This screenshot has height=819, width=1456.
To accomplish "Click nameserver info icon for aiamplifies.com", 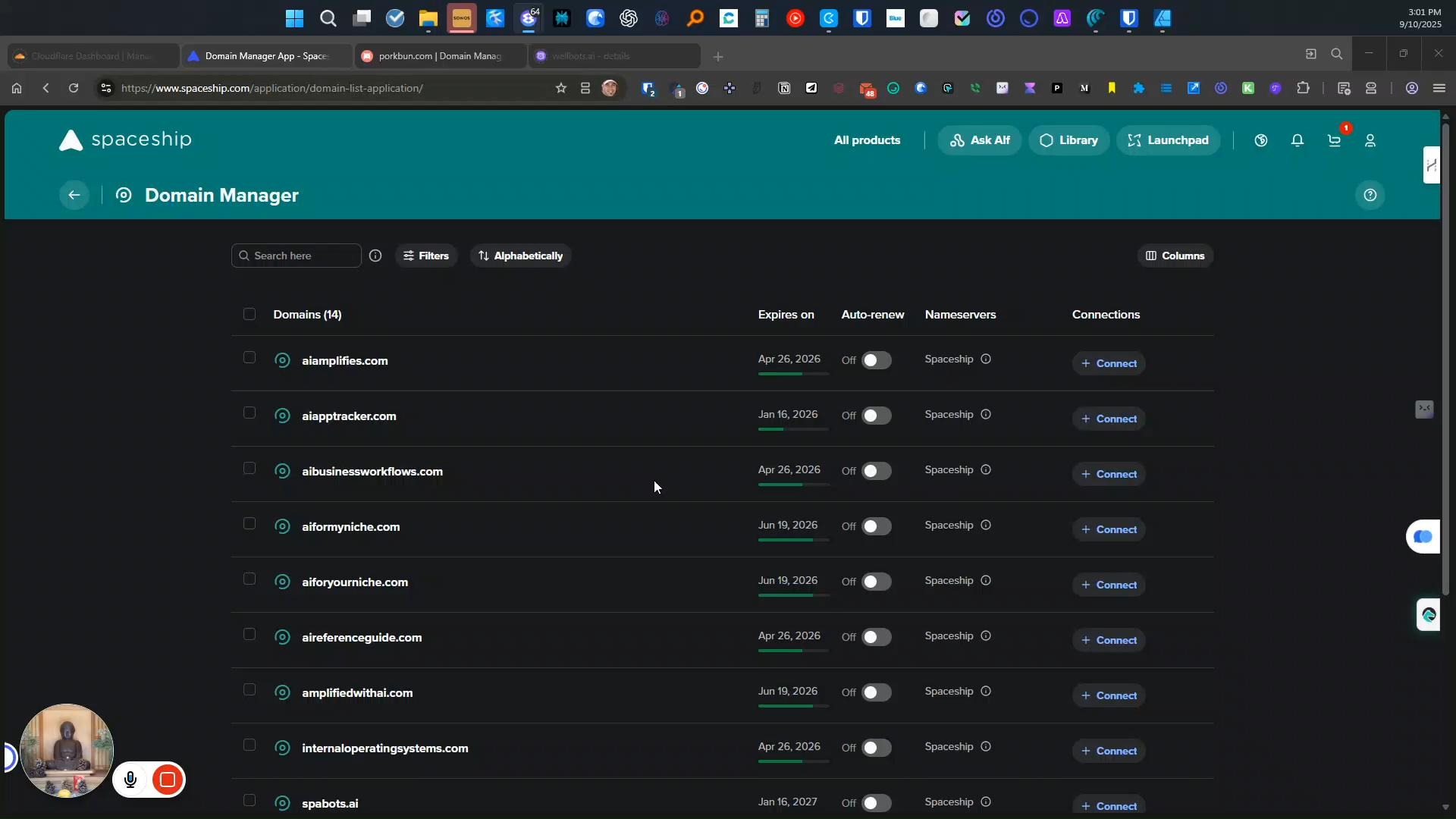I will click(x=986, y=359).
